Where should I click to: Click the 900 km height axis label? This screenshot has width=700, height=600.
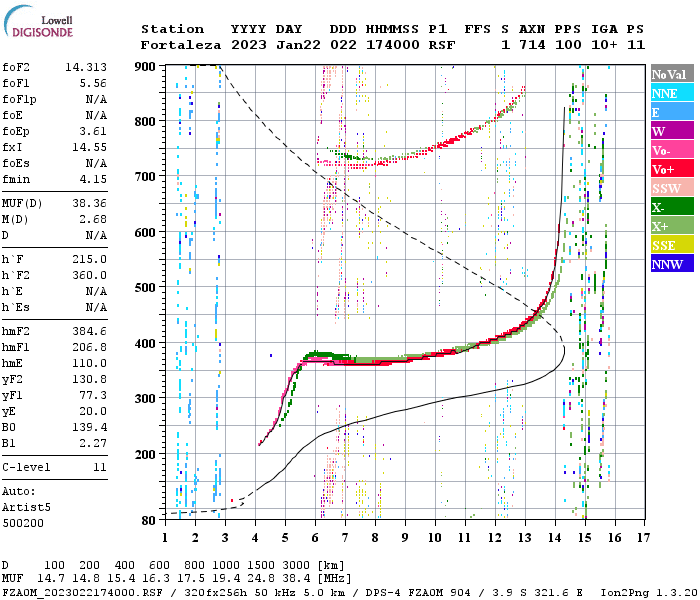click(145, 67)
